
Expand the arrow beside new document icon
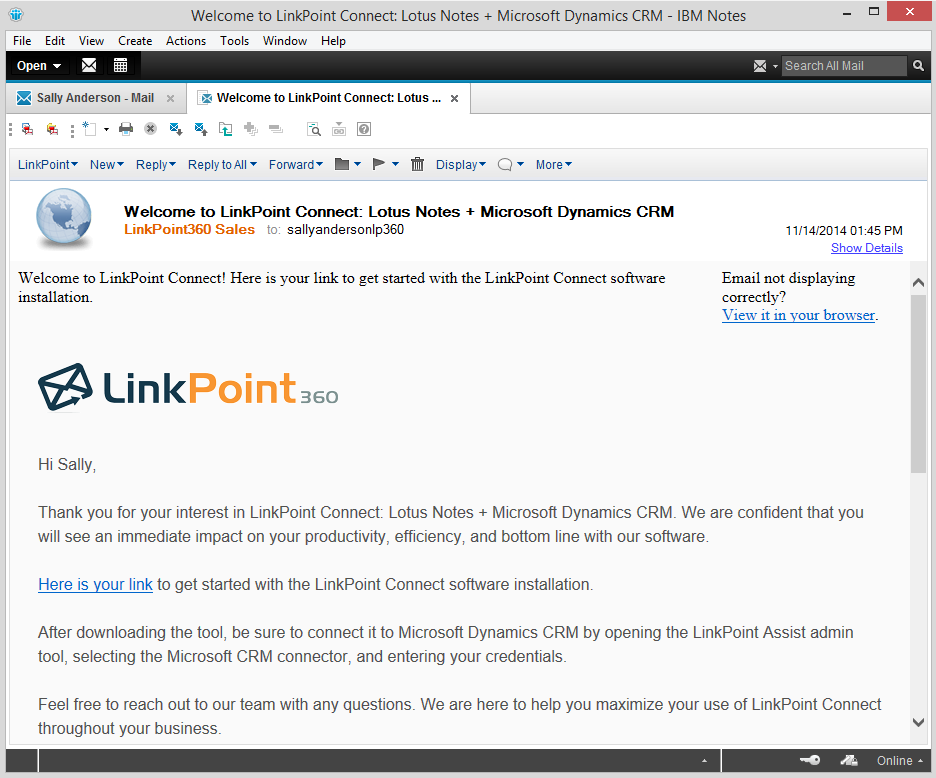(106, 129)
